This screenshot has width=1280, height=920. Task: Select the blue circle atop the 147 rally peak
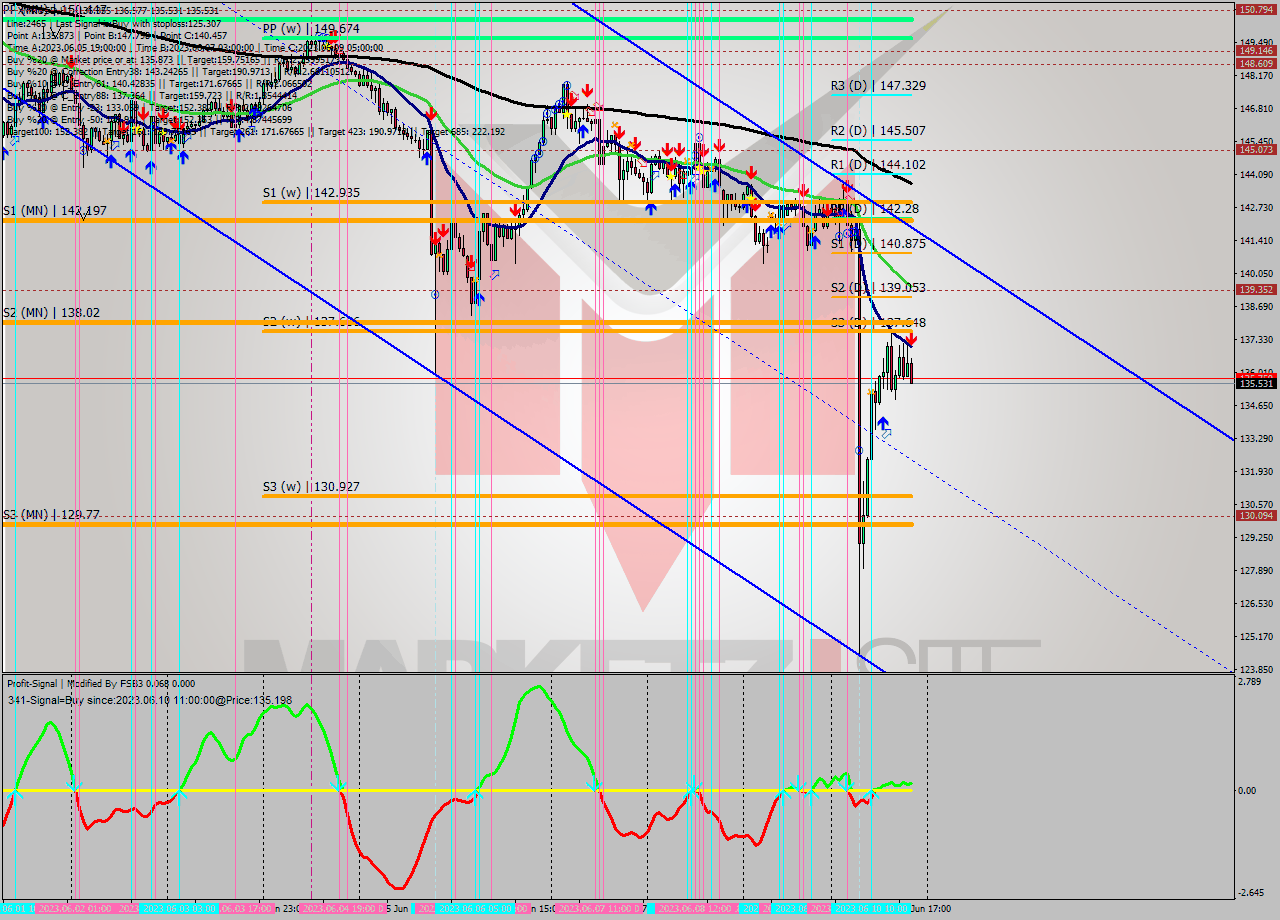coord(566,86)
